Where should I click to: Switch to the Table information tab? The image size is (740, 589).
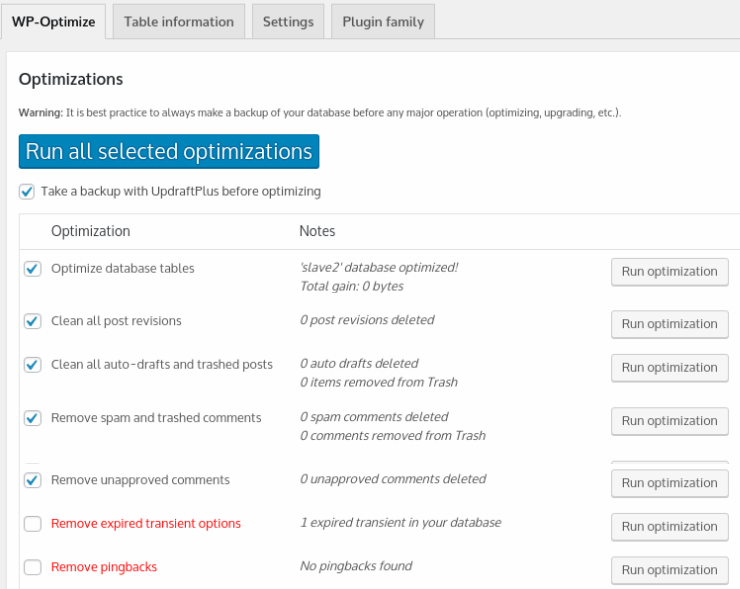[x=179, y=21]
